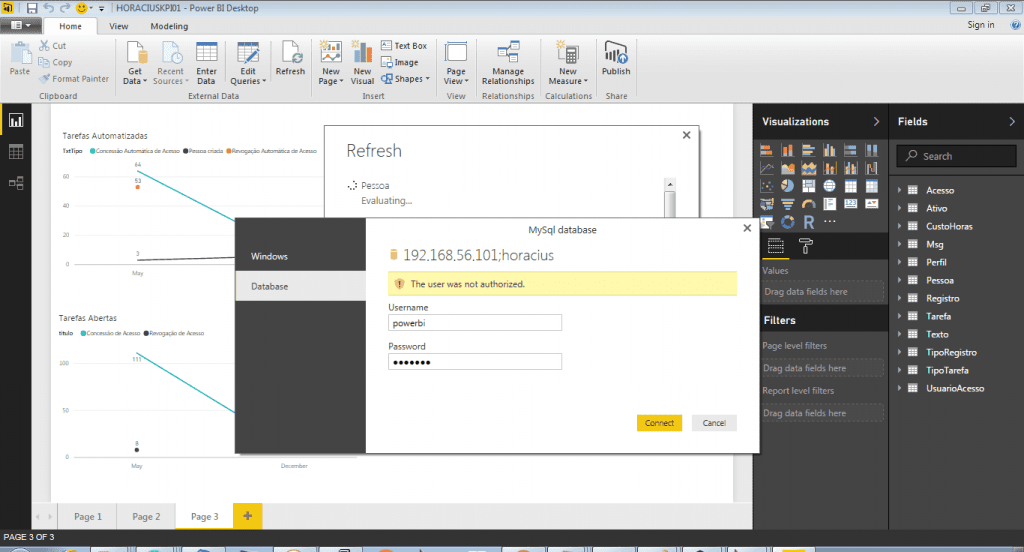The height and width of the screenshot is (552, 1024).
Task: Click the Password input field
Action: (475, 362)
